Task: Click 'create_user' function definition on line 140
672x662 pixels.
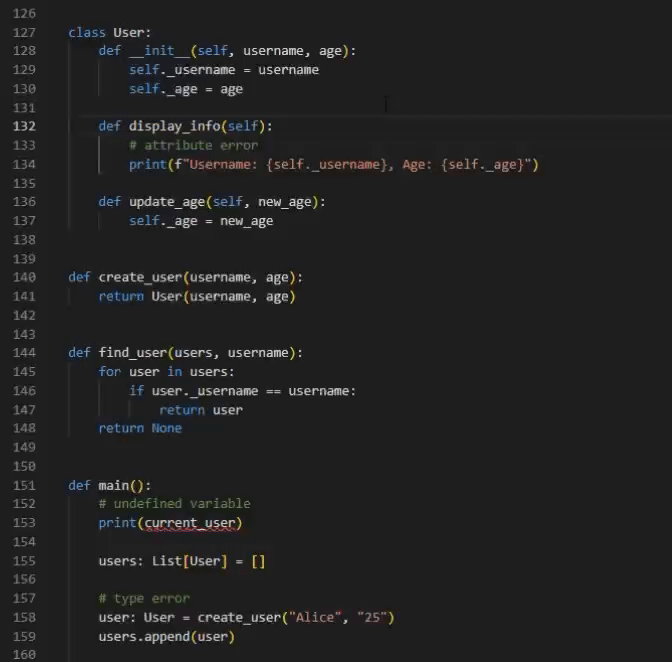Action: click(x=141, y=277)
